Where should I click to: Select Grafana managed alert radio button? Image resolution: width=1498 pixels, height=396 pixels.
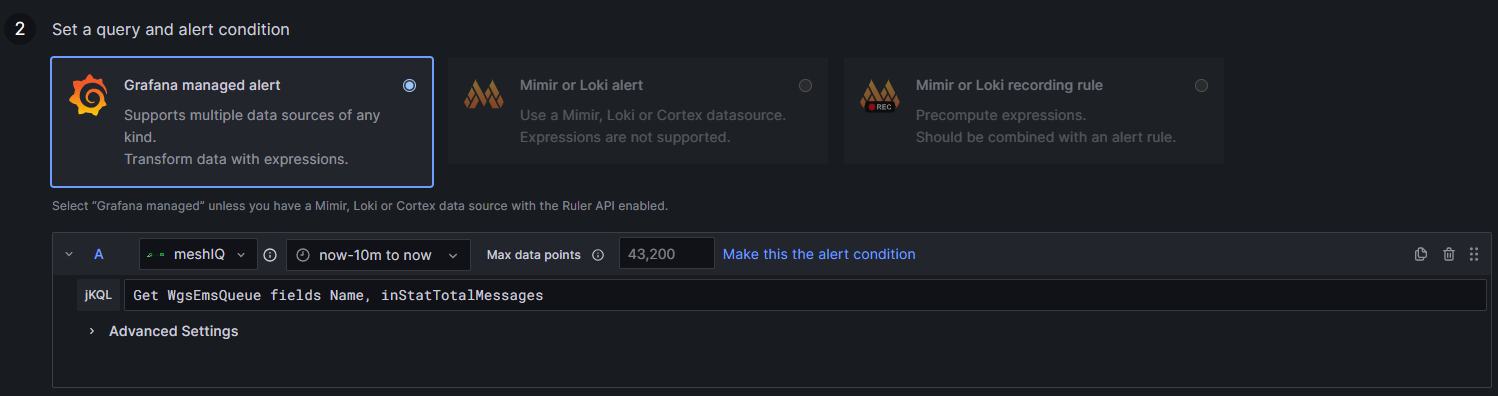point(409,86)
